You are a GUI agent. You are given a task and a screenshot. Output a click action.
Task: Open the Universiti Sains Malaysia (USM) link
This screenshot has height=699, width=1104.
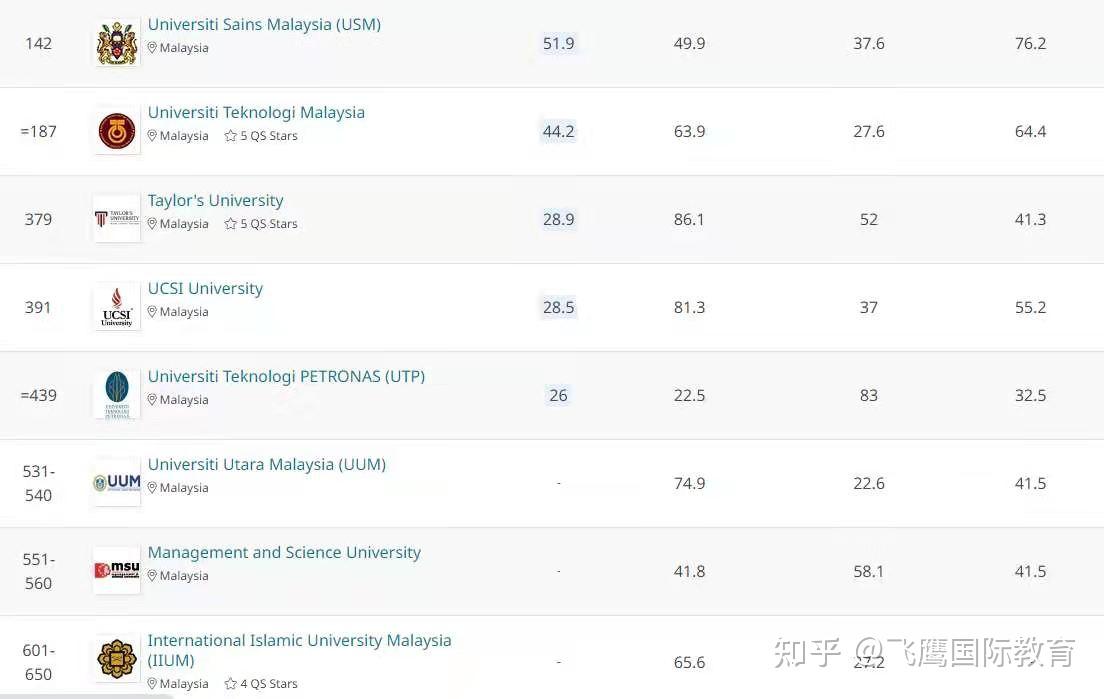[x=264, y=25]
